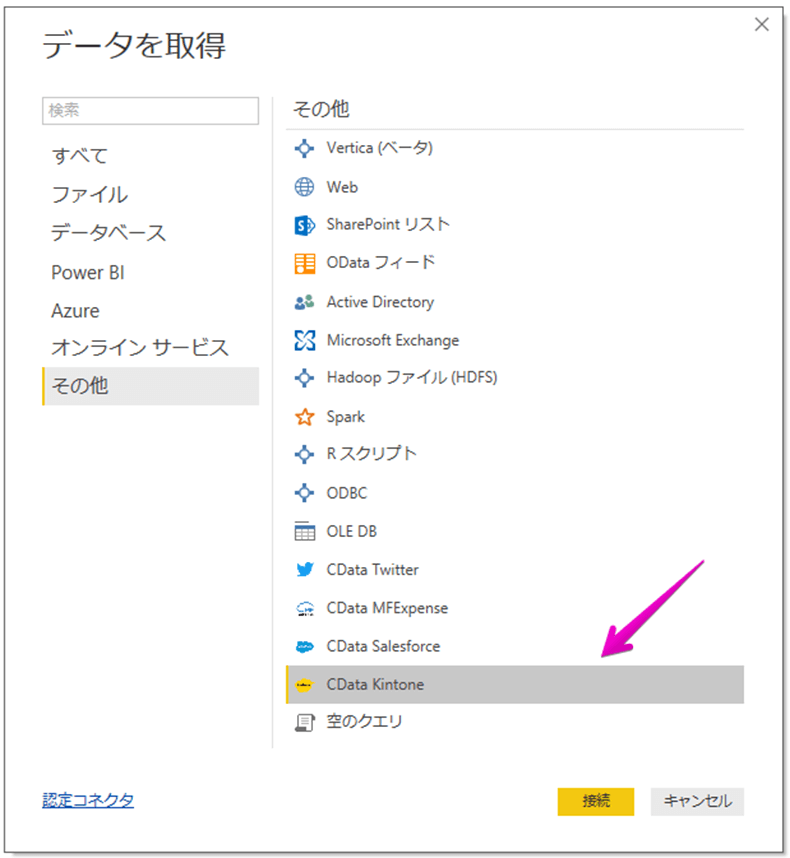Screen dimensions: 790x858
Task: Select the データベース category
Action: [x=150, y=233]
